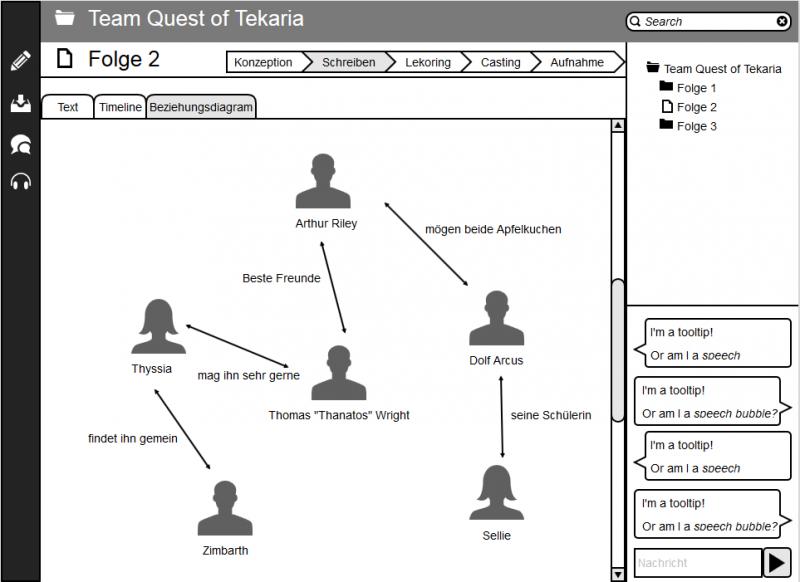Open Folge 1 folder in tree
800x582 pixels.
(x=696, y=88)
